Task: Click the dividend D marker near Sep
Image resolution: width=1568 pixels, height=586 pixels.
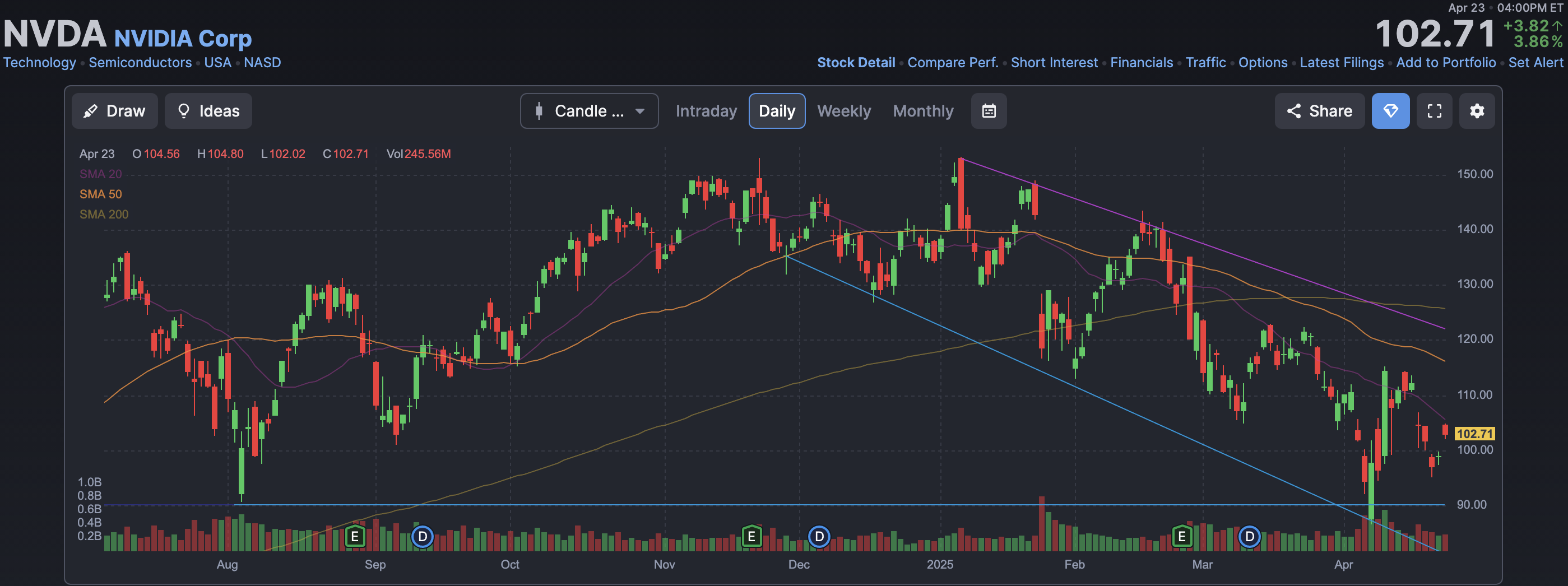Action: pyautogui.click(x=423, y=537)
